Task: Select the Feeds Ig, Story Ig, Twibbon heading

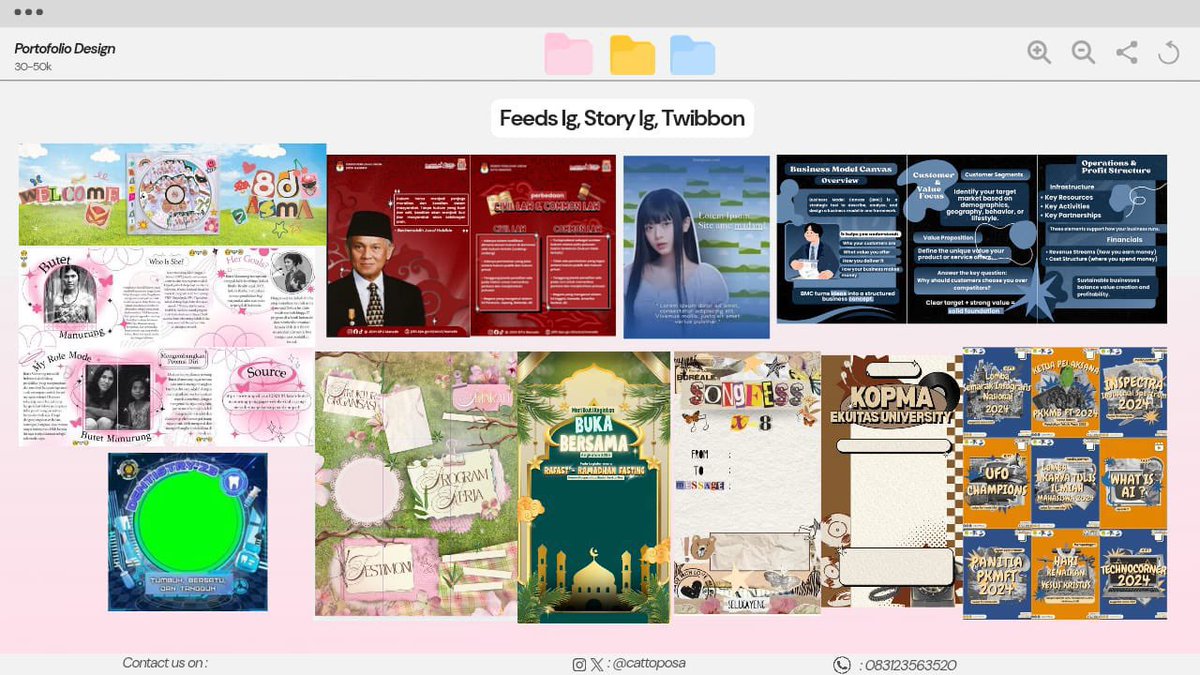Action: tap(622, 118)
